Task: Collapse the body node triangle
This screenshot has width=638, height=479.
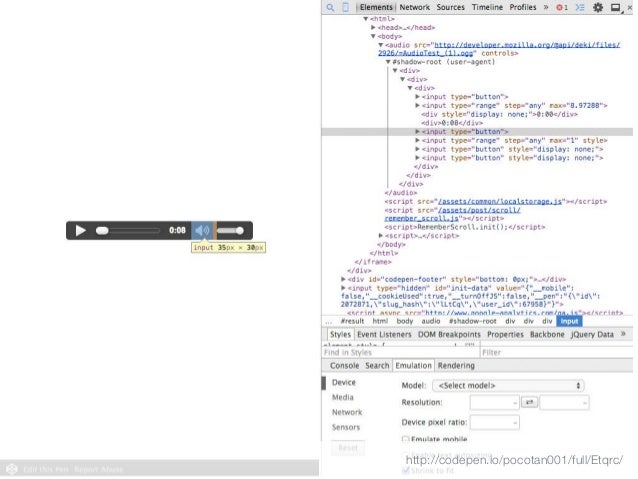Action: [373, 36]
